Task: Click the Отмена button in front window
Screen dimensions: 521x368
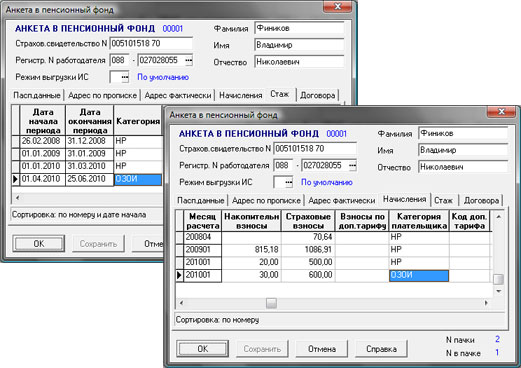Action: click(322, 349)
